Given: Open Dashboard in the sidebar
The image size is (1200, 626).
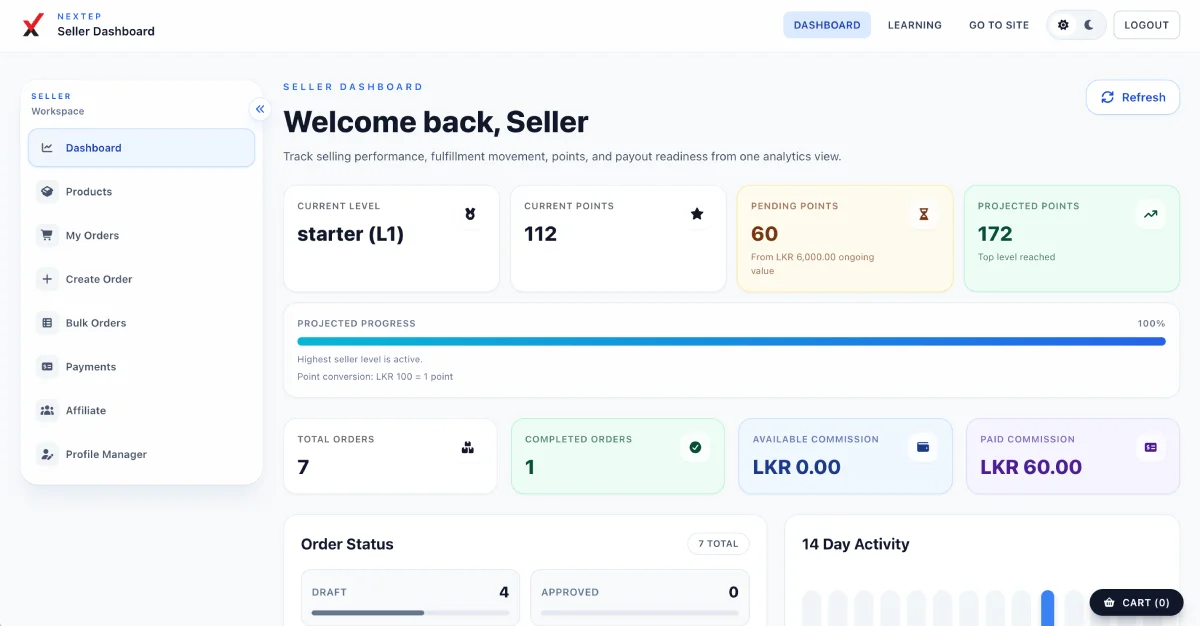Looking at the screenshot, I should pos(141,148).
